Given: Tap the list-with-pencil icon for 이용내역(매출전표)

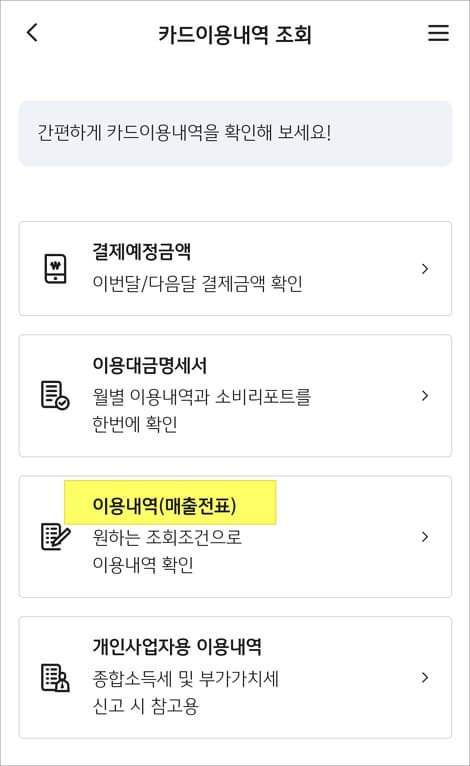Looking at the screenshot, I should click(55, 536).
